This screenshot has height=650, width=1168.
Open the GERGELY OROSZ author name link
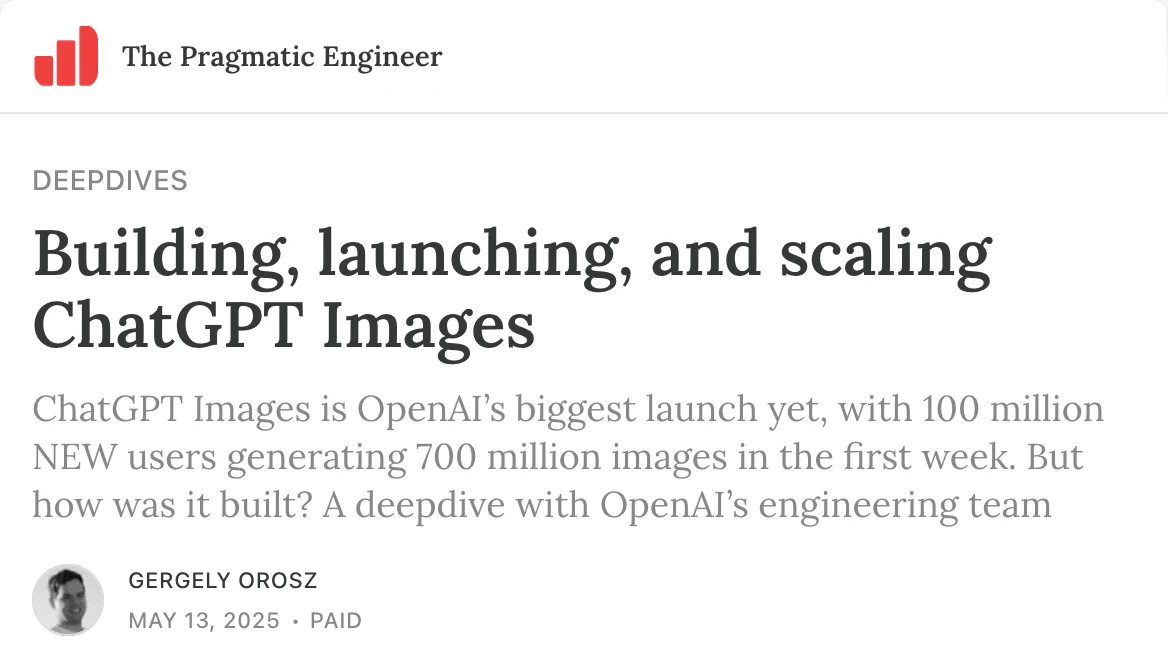[223, 581]
